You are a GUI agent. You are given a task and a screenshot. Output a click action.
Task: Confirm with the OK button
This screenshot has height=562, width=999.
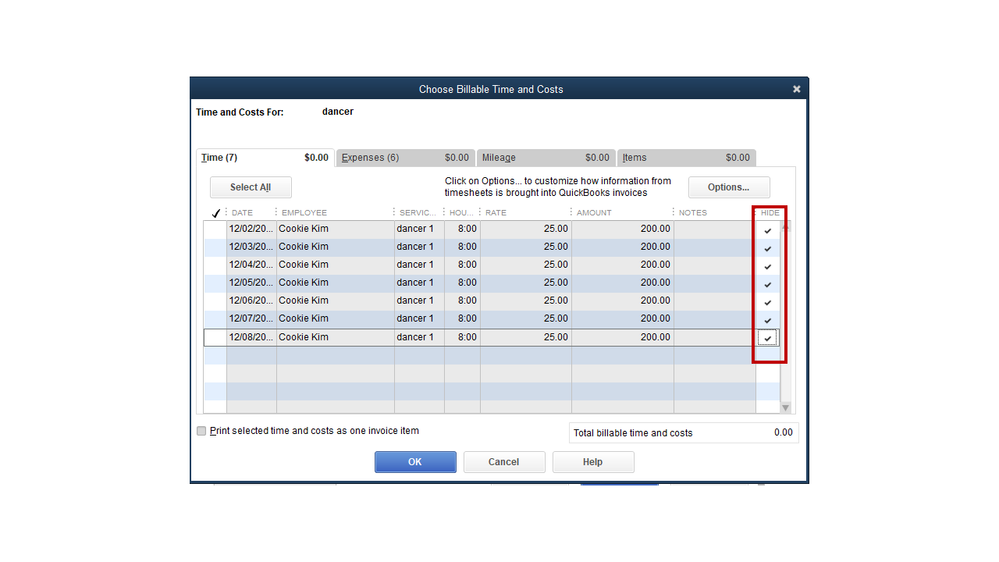pyautogui.click(x=415, y=462)
